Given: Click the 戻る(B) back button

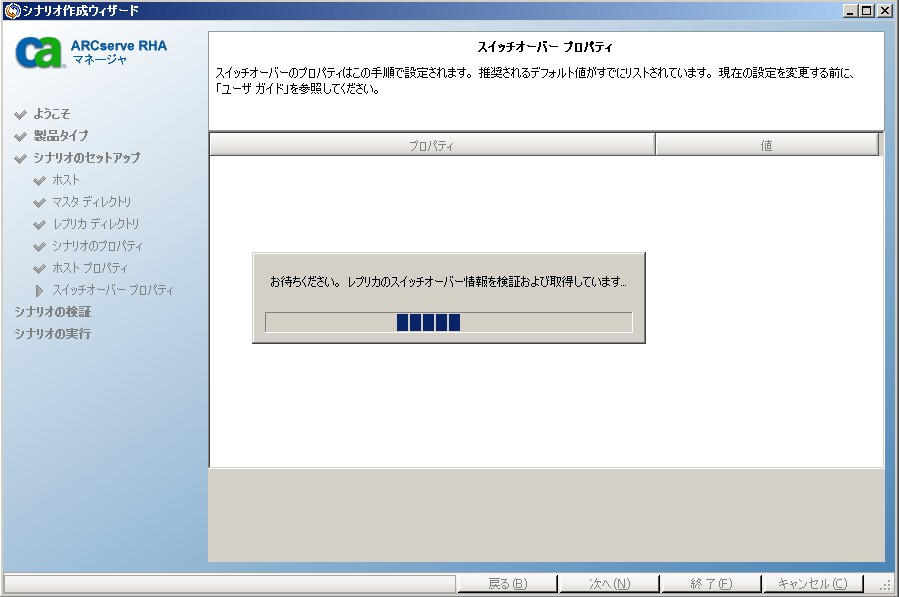Looking at the screenshot, I should click(x=507, y=584).
